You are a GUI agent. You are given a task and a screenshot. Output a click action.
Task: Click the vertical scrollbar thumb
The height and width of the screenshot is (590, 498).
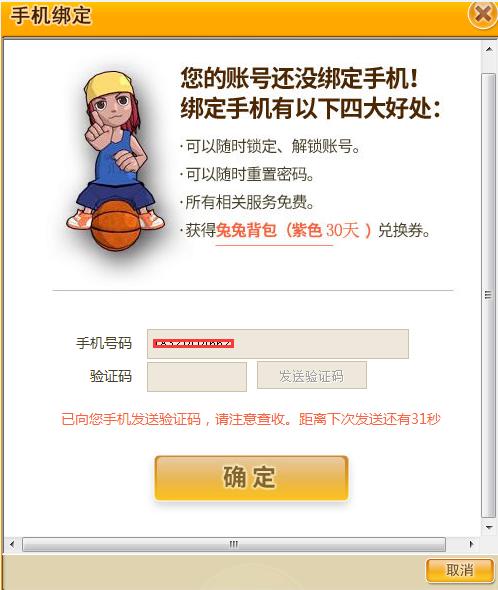(x=489, y=295)
